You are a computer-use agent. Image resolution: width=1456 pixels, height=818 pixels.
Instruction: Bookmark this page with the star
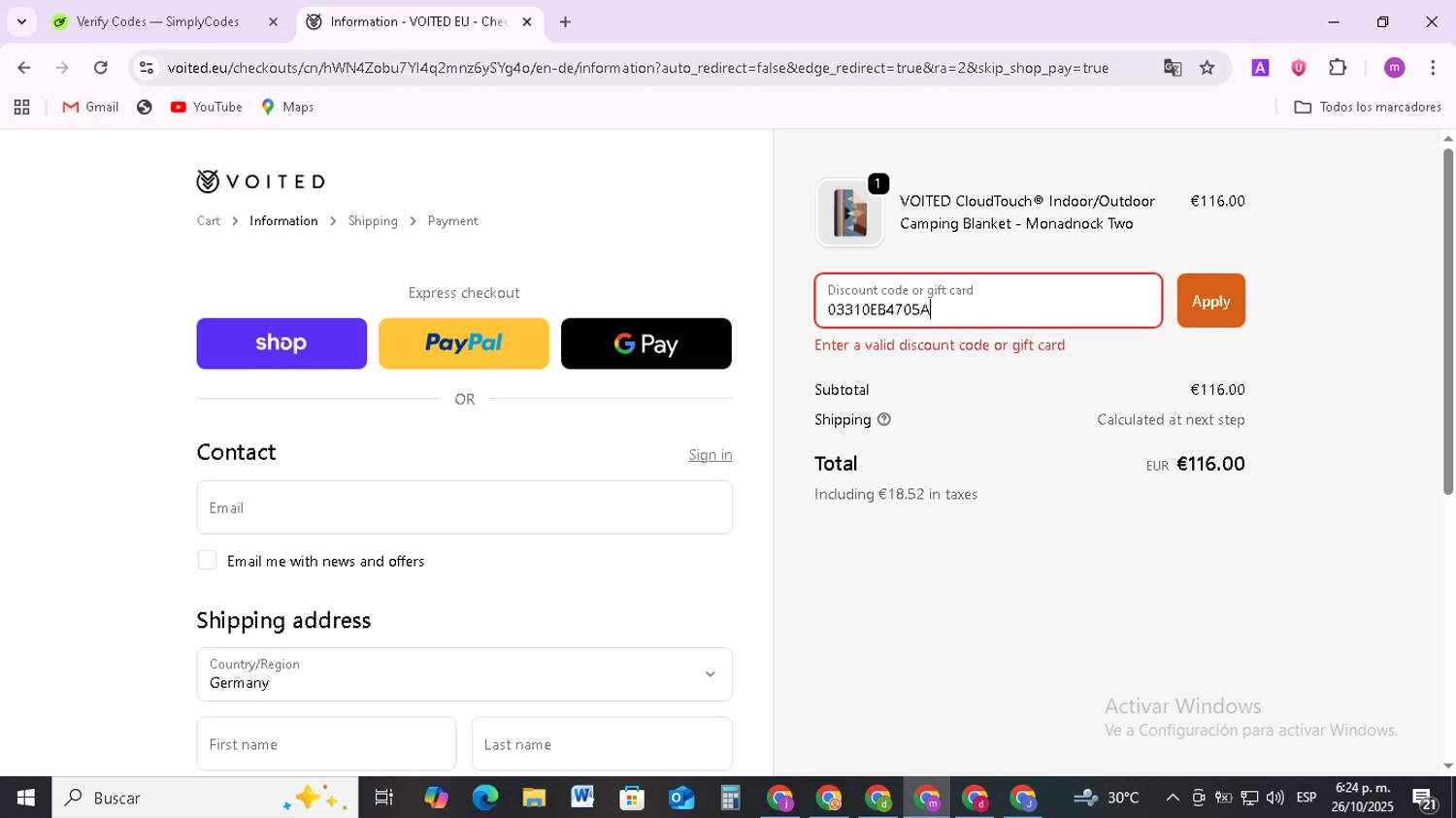pyautogui.click(x=1208, y=68)
